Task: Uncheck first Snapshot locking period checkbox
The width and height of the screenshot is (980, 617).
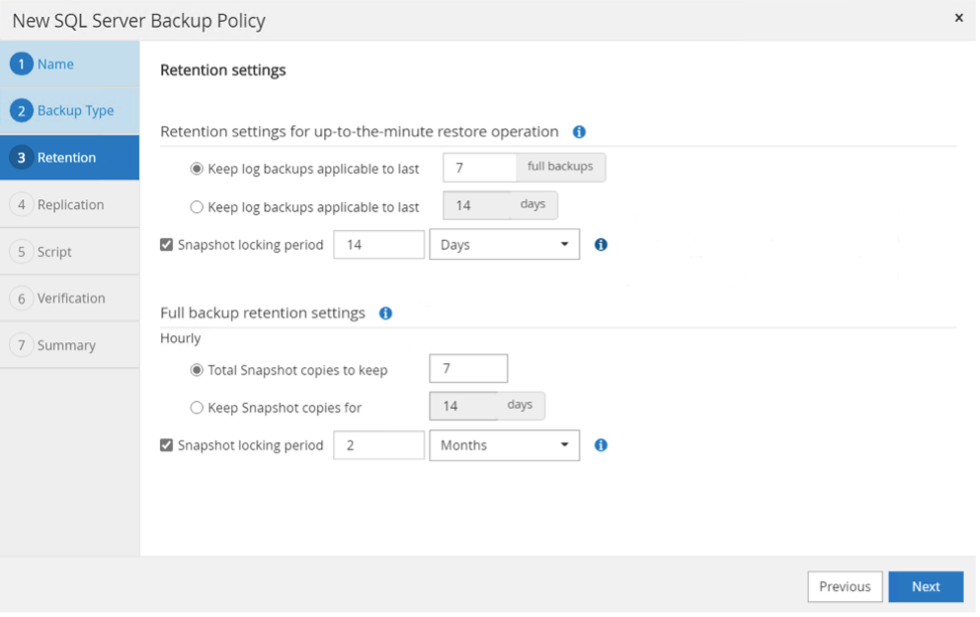Action: tap(167, 244)
